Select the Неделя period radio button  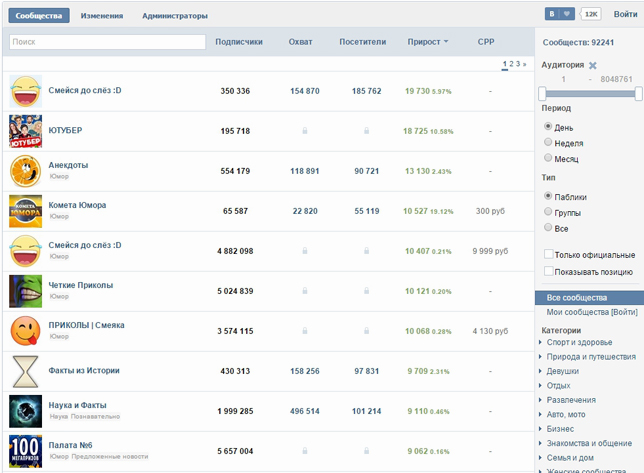(x=548, y=142)
